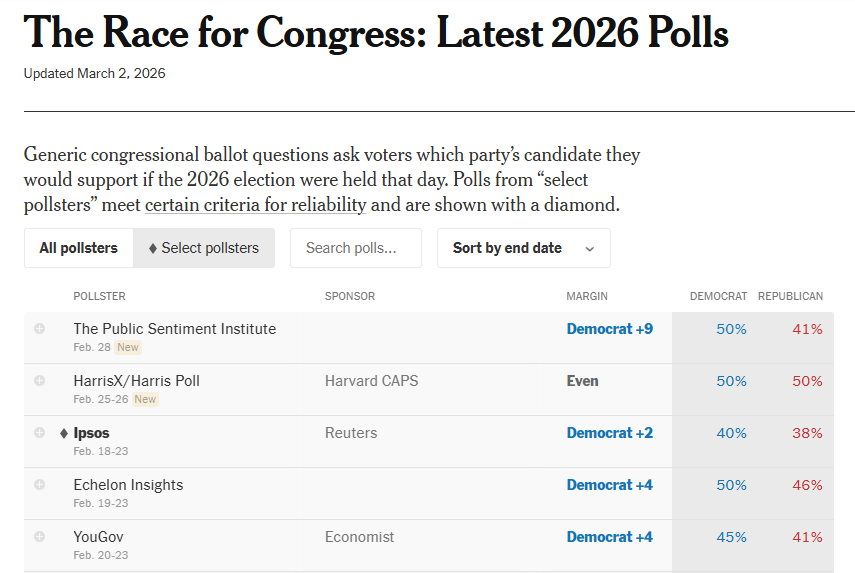Viewport: 855px width, 573px height.
Task: Toggle Select pollsters filter
Action: [204, 248]
